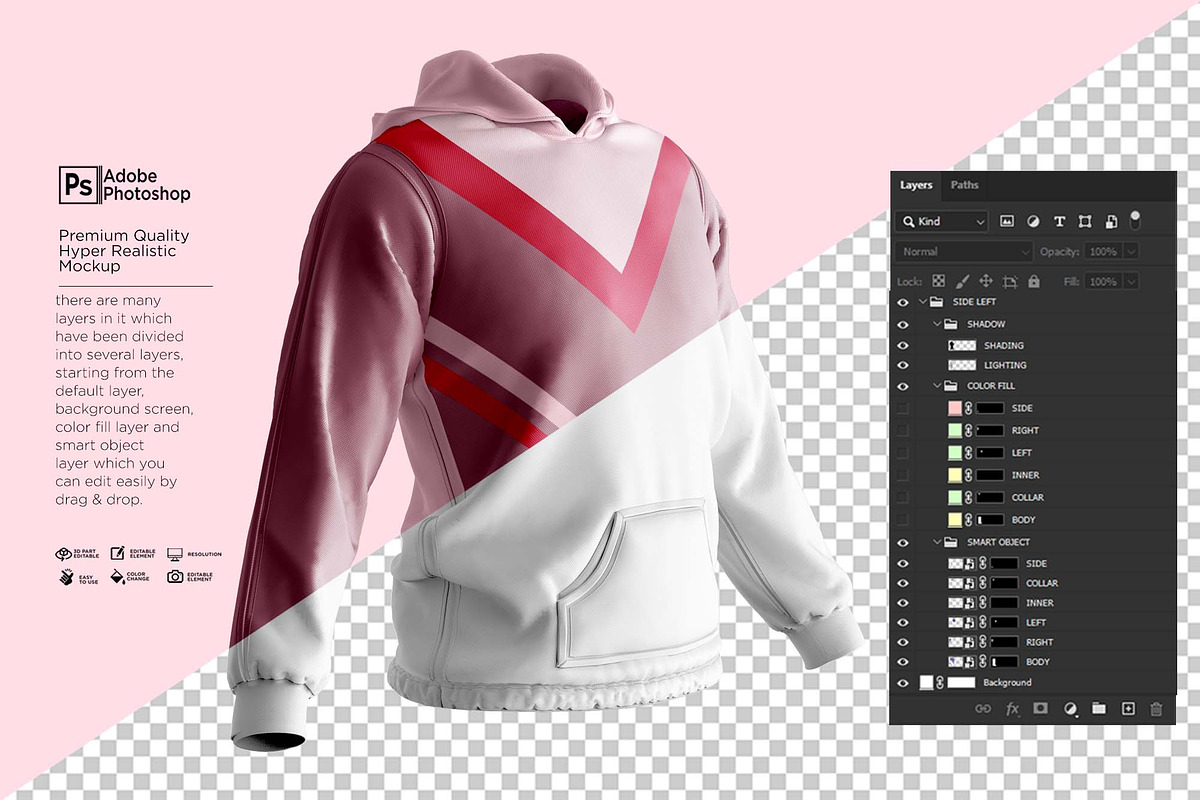Collapse the SMART OBJECT group
The height and width of the screenshot is (800, 1200).
pos(938,542)
